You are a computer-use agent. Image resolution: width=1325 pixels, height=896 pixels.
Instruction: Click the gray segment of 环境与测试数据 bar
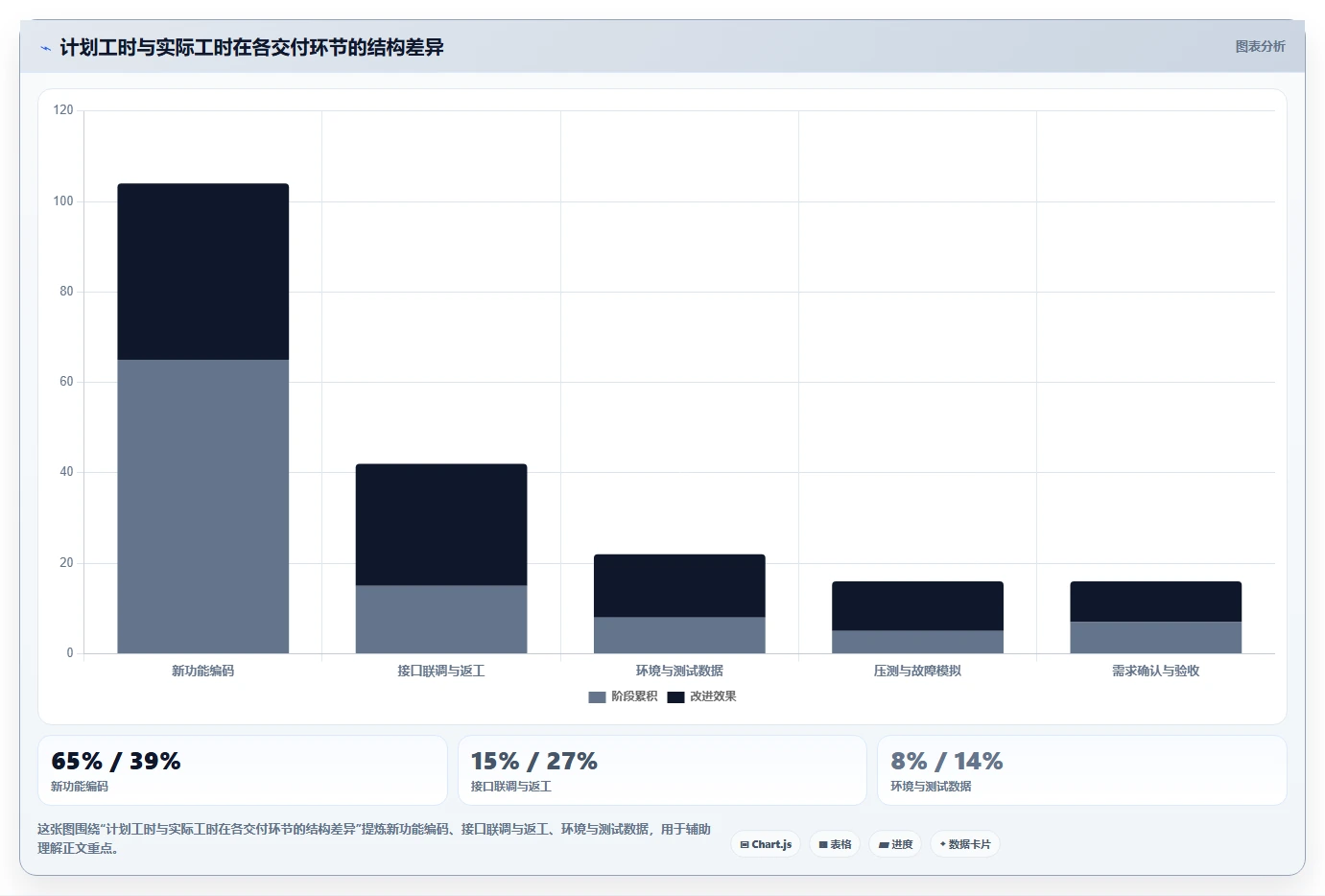click(x=679, y=635)
